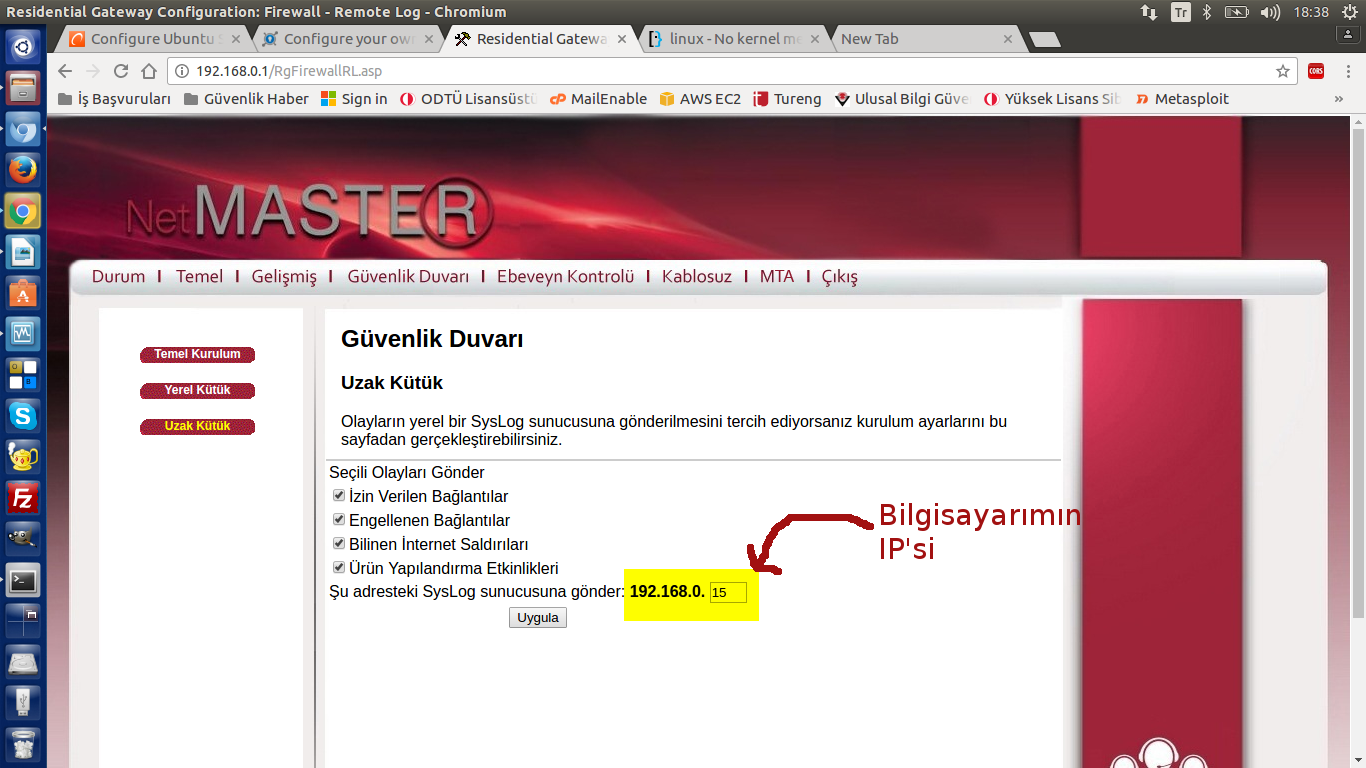Open the CORS extension icon
This screenshot has height=768, width=1366.
1316,71
